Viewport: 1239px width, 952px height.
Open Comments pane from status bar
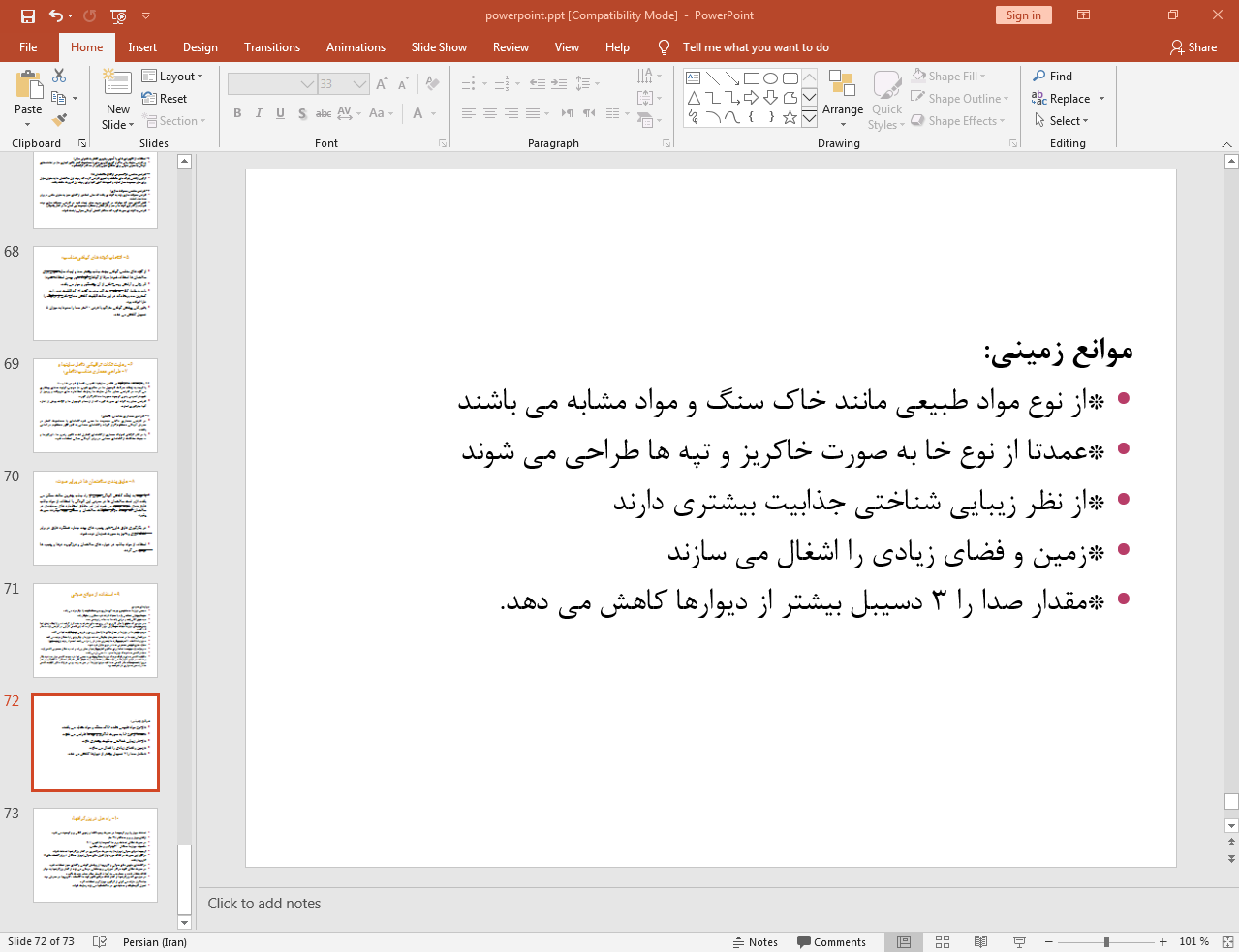coord(832,941)
